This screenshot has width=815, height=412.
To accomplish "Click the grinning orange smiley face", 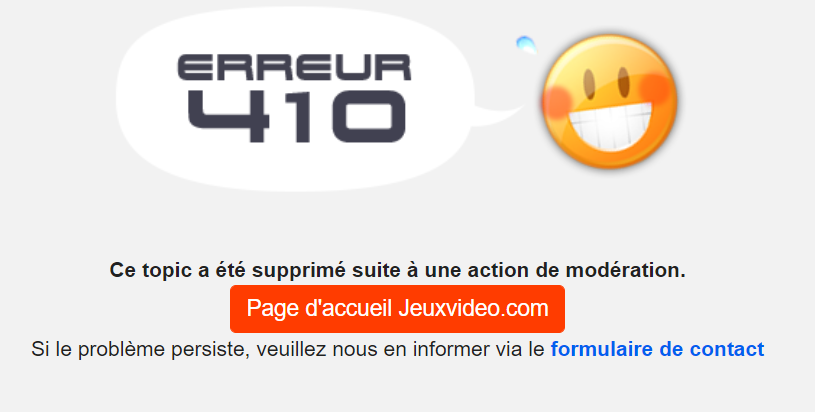I will pos(609,101).
